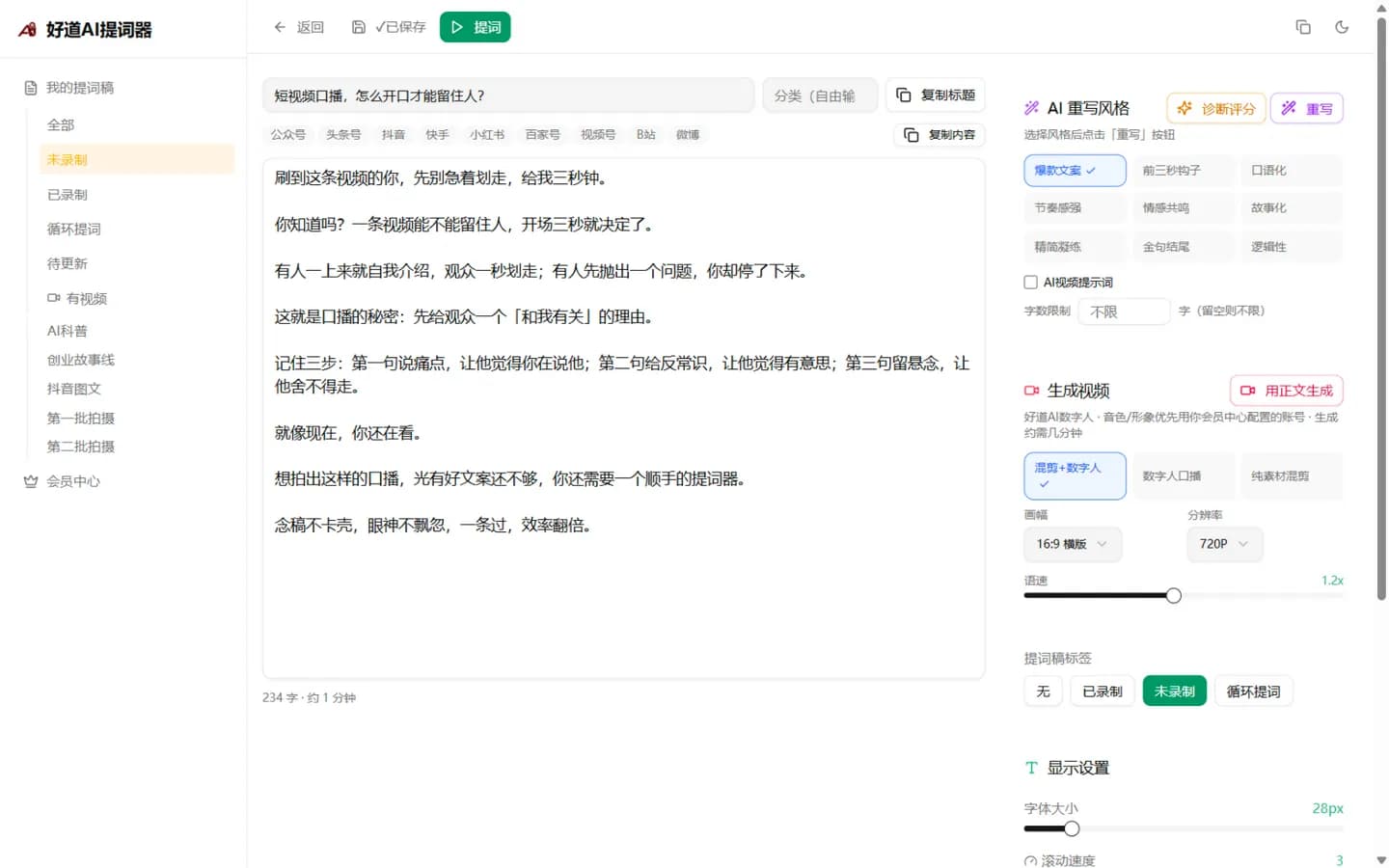Set the script tag to 循环提词
Viewport: 1389px width, 868px height.
coord(1253,692)
